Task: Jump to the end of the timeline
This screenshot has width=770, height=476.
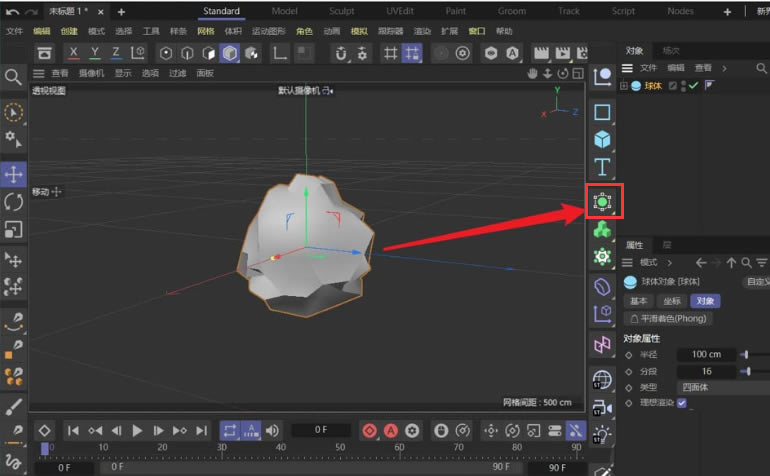Action: coord(201,431)
